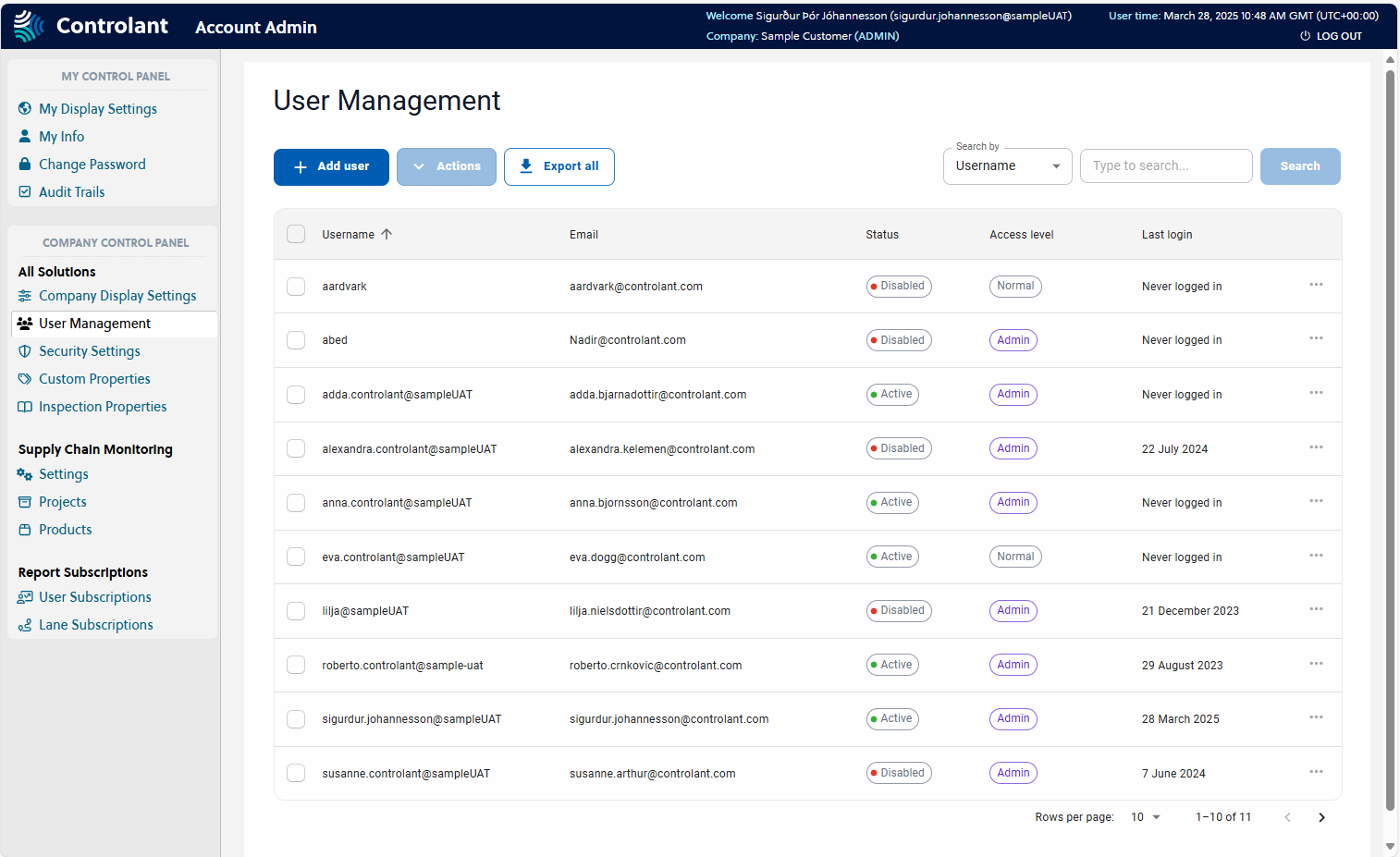Select the checkbox for eva.controlant@sampleUAT
Viewport: 1400px width, 857px height.
click(x=296, y=557)
